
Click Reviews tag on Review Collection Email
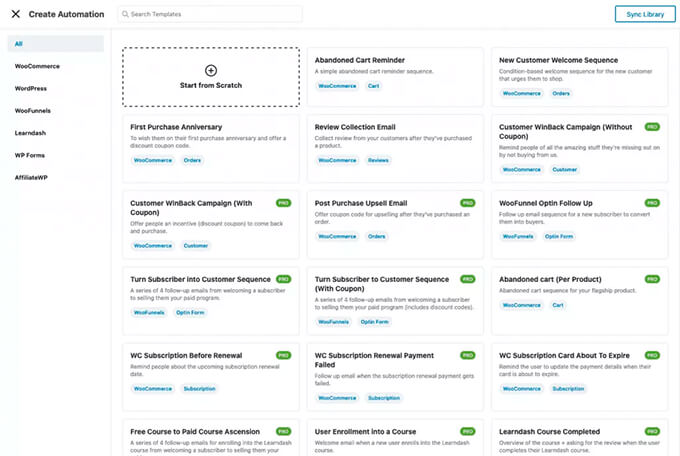click(x=378, y=161)
